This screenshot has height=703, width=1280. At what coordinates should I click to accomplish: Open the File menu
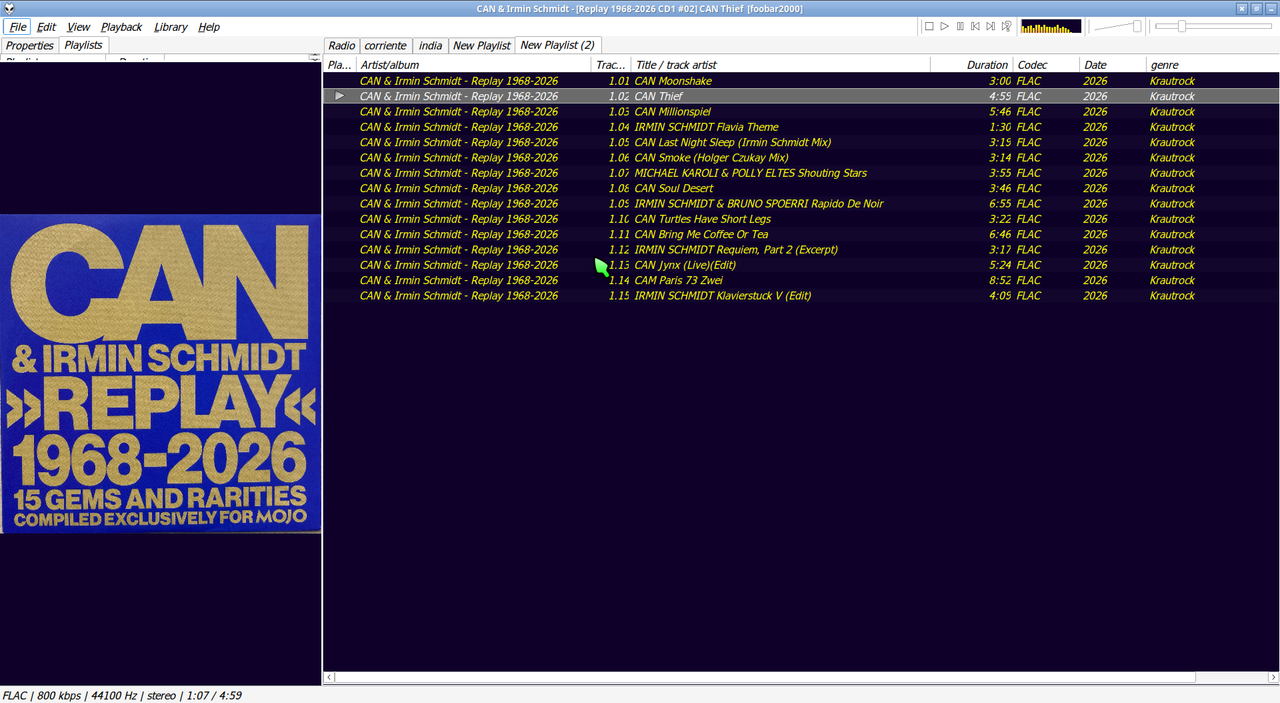click(x=18, y=27)
